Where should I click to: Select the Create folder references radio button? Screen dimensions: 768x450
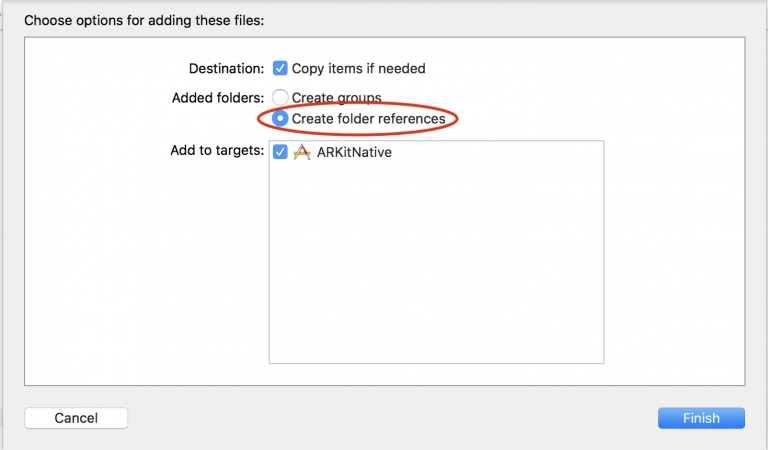pos(280,119)
